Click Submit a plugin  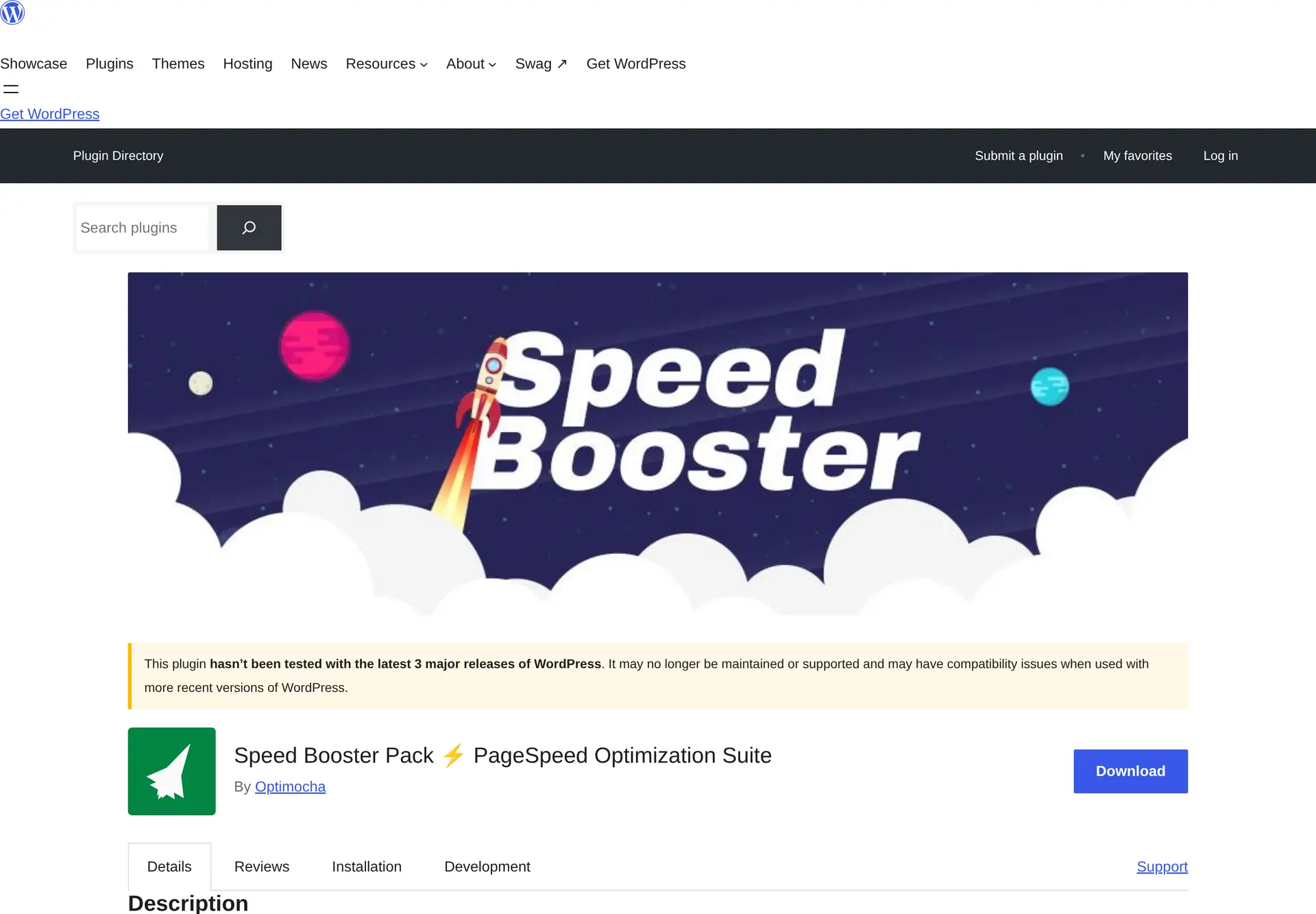(x=1019, y=156)
